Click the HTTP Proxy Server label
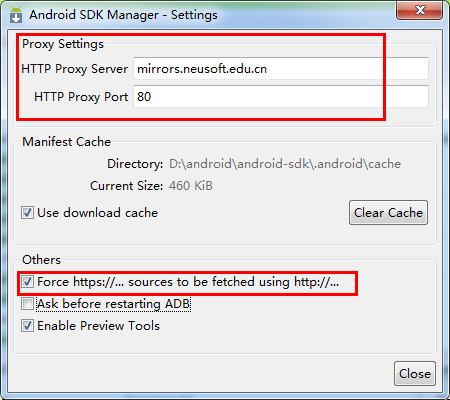Viewport: 450px width, 400px height. pos(75,69)
